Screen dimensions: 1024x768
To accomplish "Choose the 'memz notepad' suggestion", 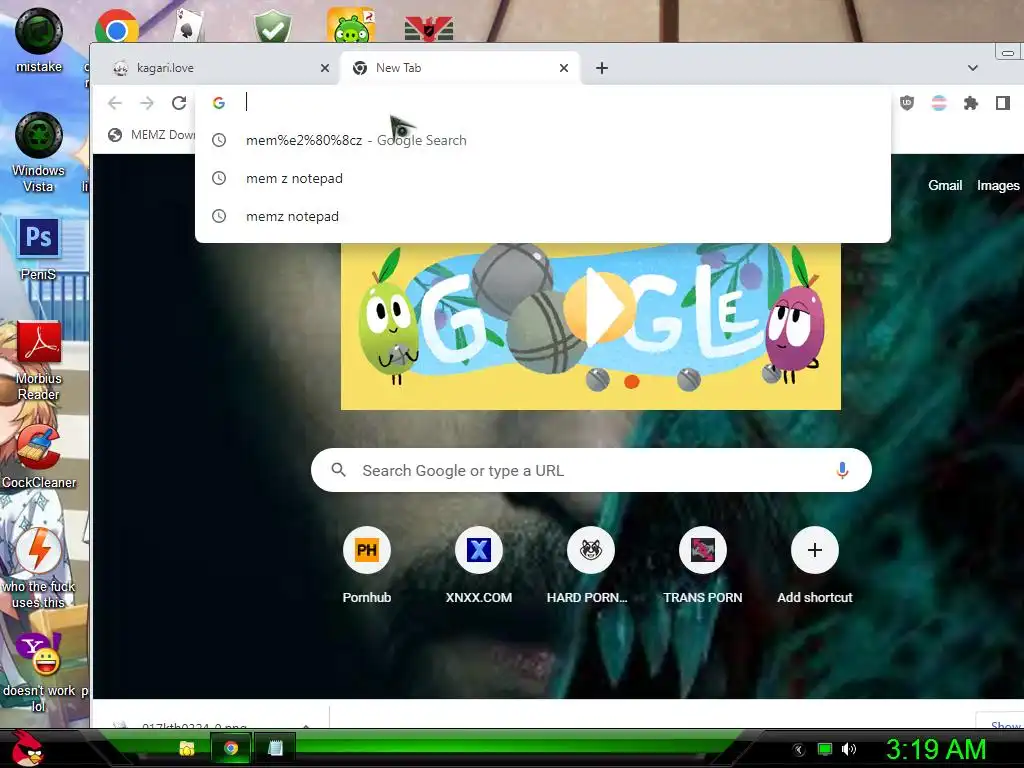I will [543, 216].
